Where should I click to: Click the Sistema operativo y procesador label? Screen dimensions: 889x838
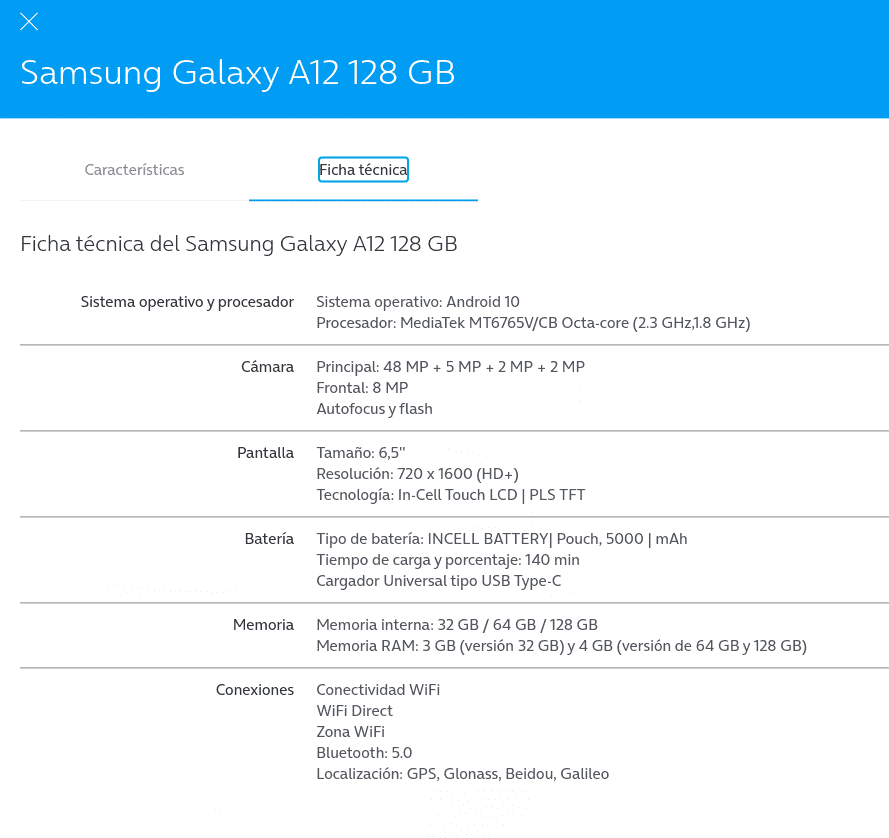tap(187, 302)
